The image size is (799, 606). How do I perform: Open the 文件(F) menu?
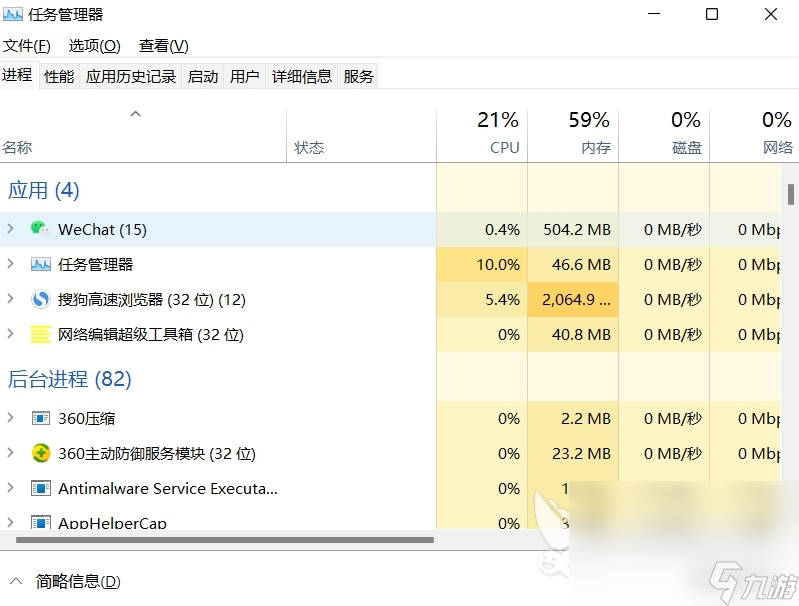[x=26, y=46]
